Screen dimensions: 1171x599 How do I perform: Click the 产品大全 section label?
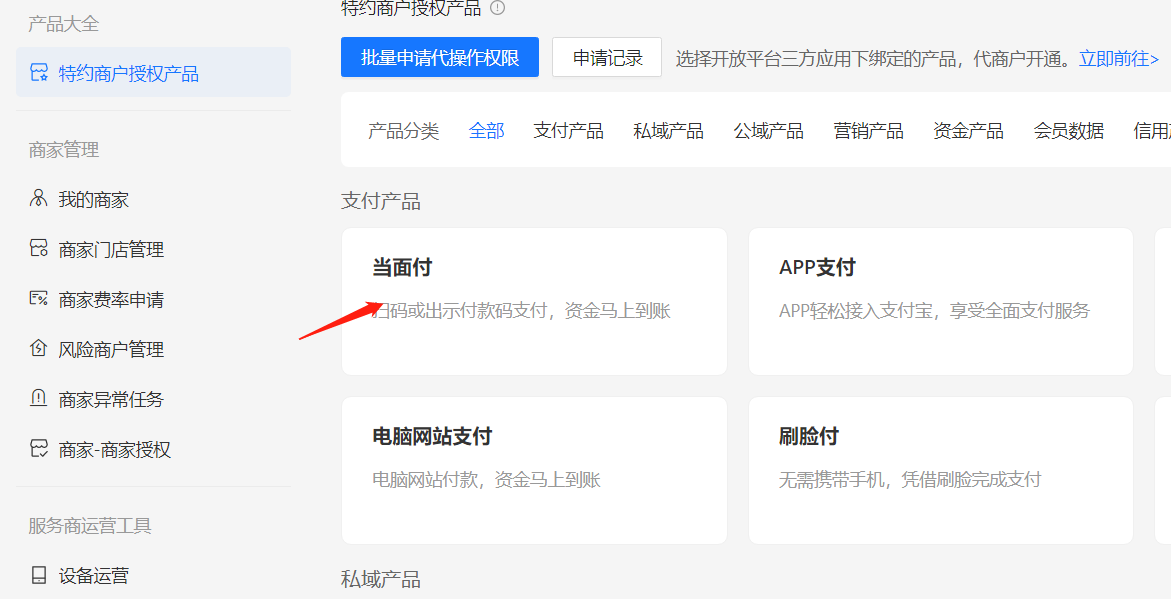coord(63,24)
